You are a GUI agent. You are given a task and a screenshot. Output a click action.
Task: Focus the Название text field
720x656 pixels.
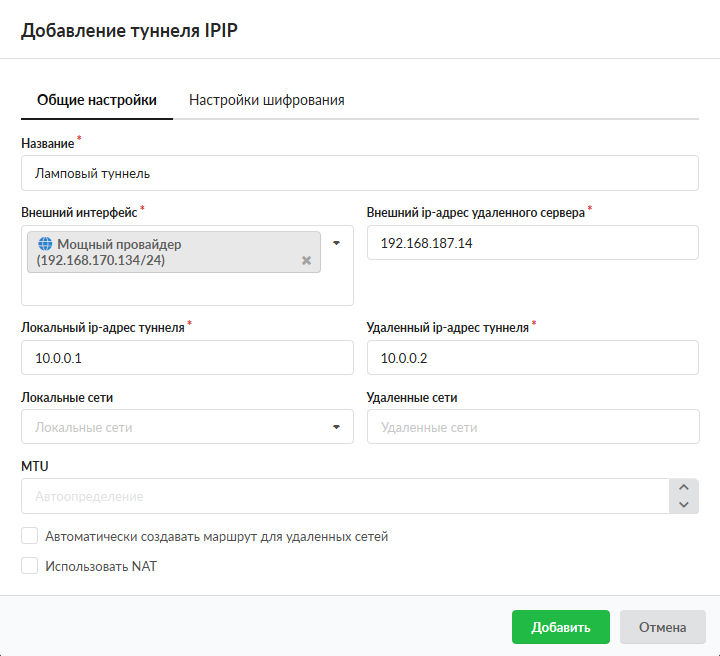click(359, 173)
